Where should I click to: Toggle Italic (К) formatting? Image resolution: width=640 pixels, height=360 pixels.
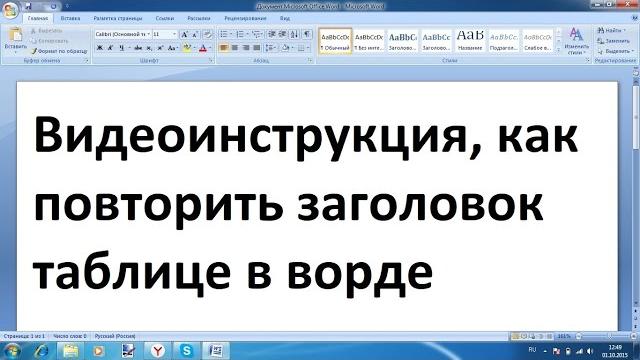pyautogui.click(x=110, y=48)
